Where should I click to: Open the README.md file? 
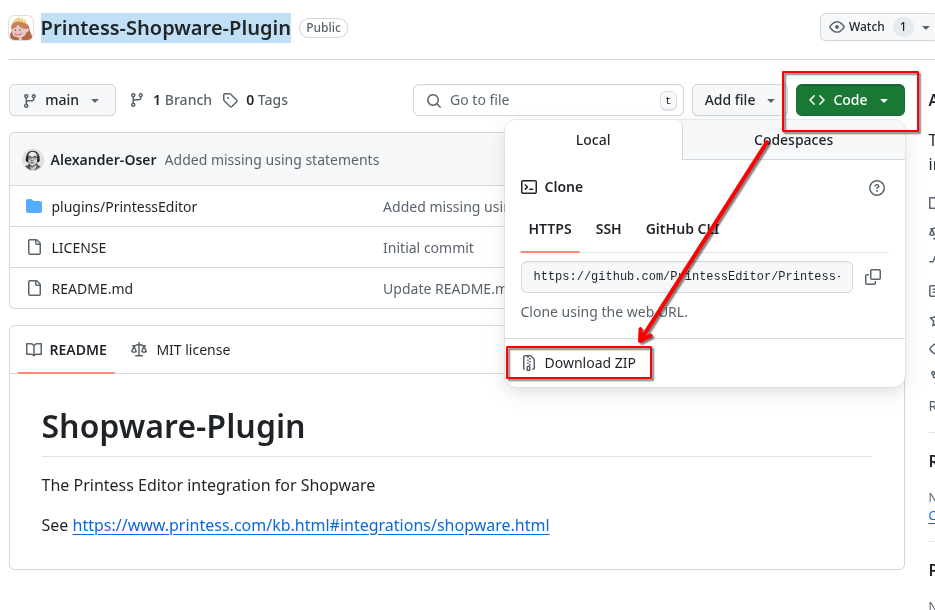pos(92,289)
